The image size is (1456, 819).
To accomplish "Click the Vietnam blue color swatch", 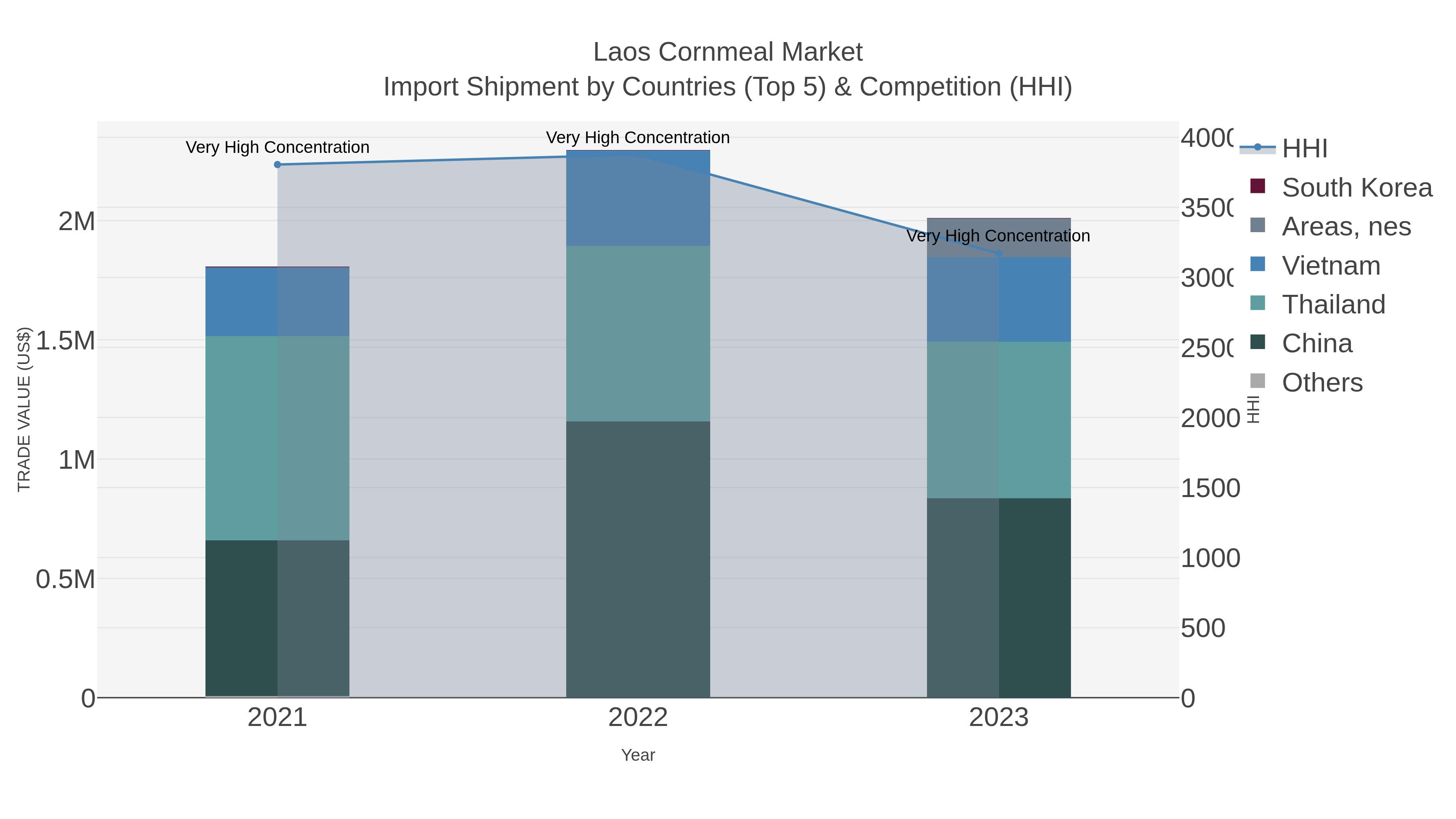I will 1257,264.
